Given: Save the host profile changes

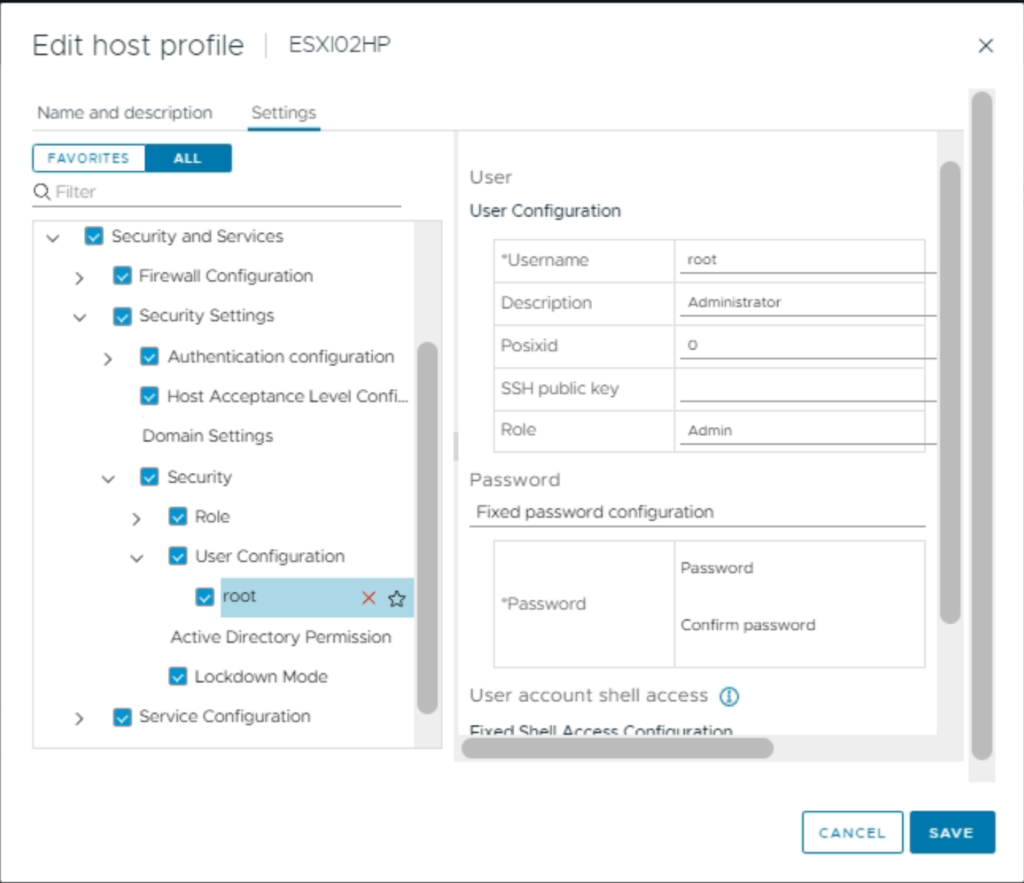Looking at the screenshot, I should 951,832.
